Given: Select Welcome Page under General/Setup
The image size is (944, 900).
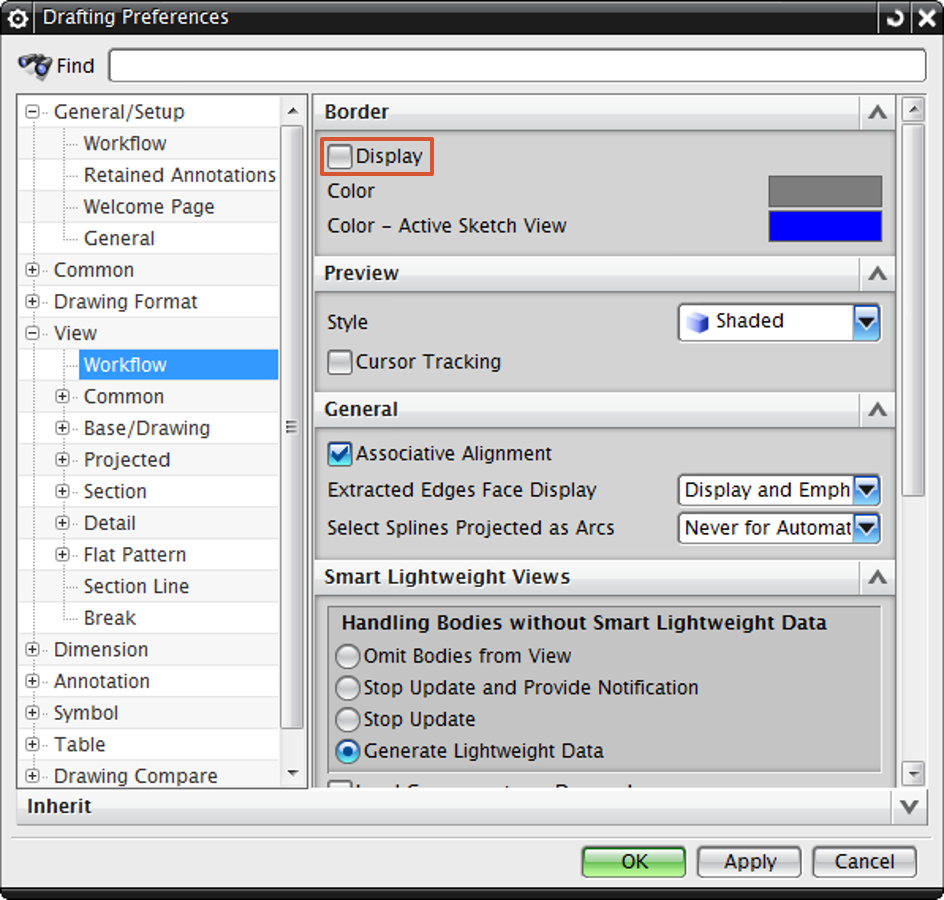Looking at the screenshot, I should tap(149, 207).
